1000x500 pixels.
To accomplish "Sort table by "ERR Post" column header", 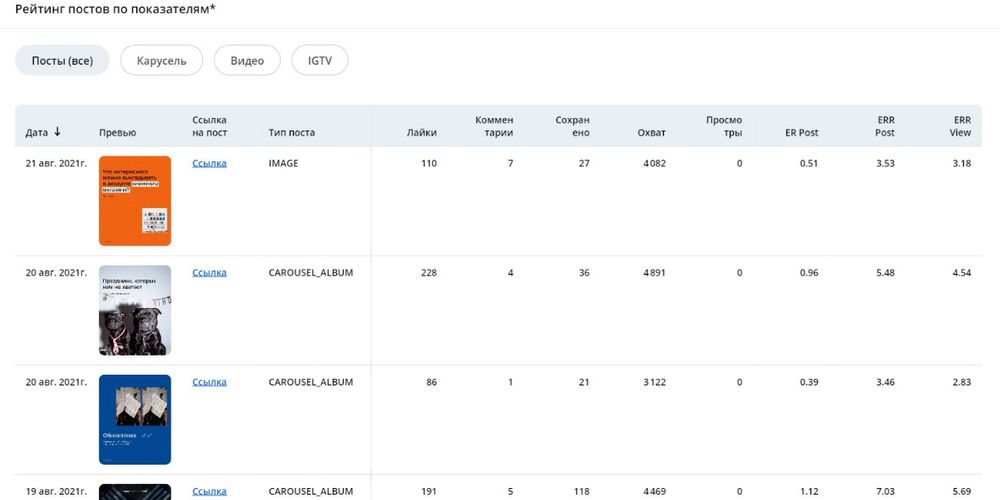I will pyautogui.click(x=885, y=126).
